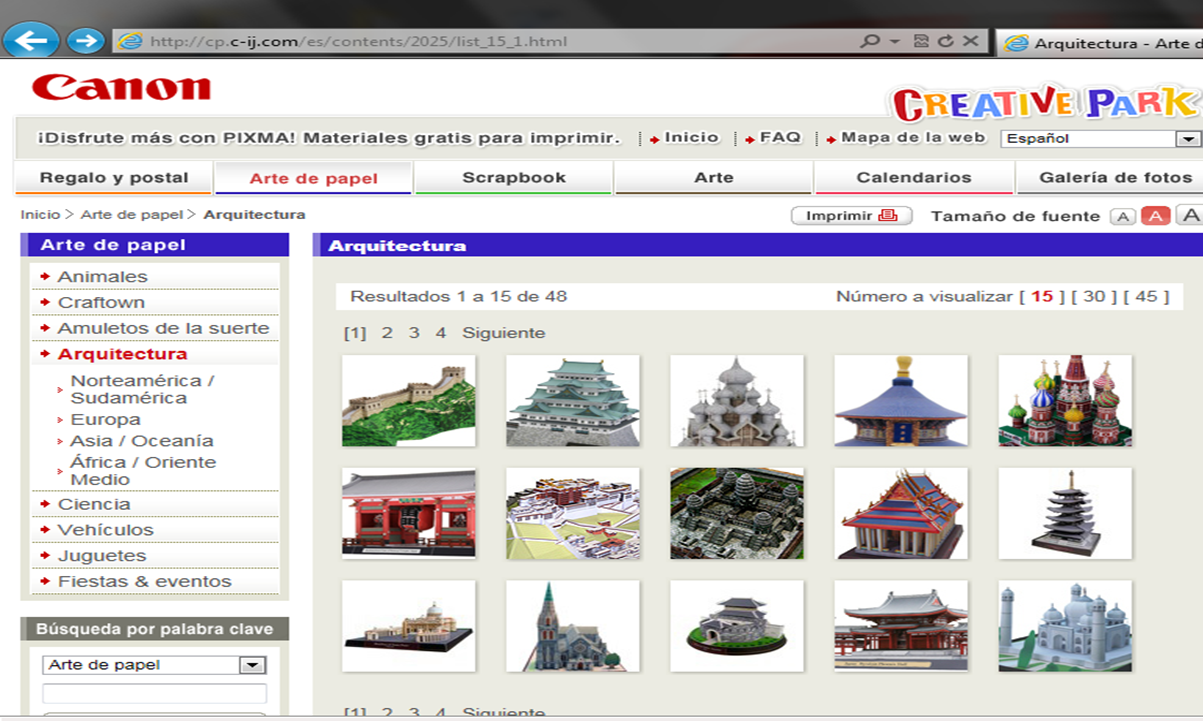Open the address bar search dropdown arrow

tap(895, 41)
